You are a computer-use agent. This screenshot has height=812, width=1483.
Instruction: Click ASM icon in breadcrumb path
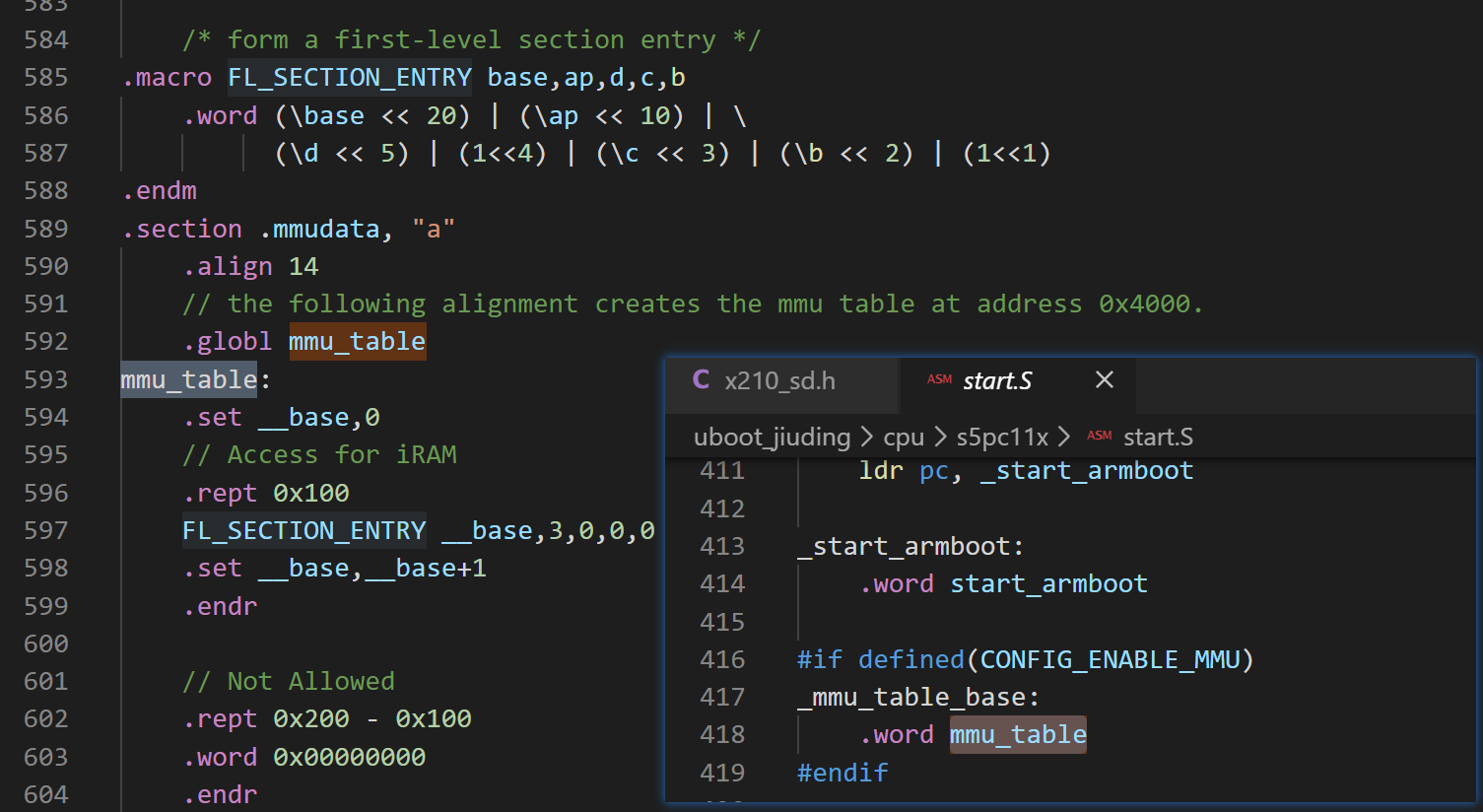(x=1100, y=436)
